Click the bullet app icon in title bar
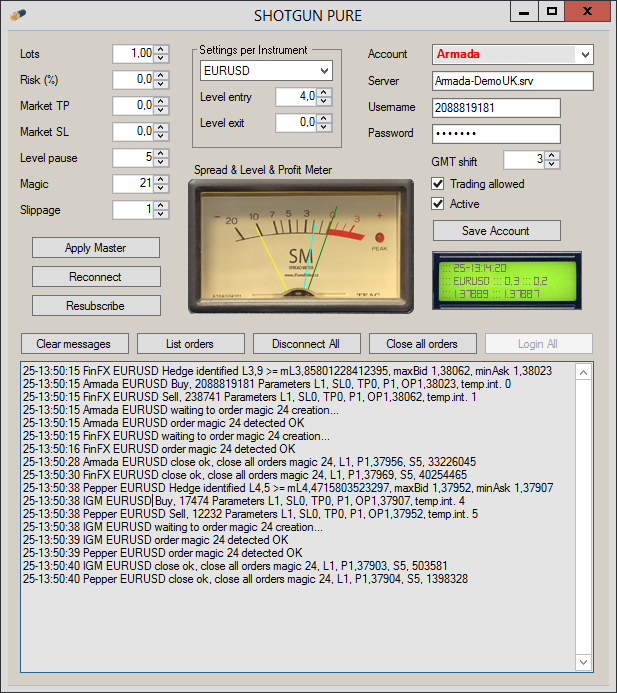The width and height of the screenshot is (617, 693). [x=18, y=15]
